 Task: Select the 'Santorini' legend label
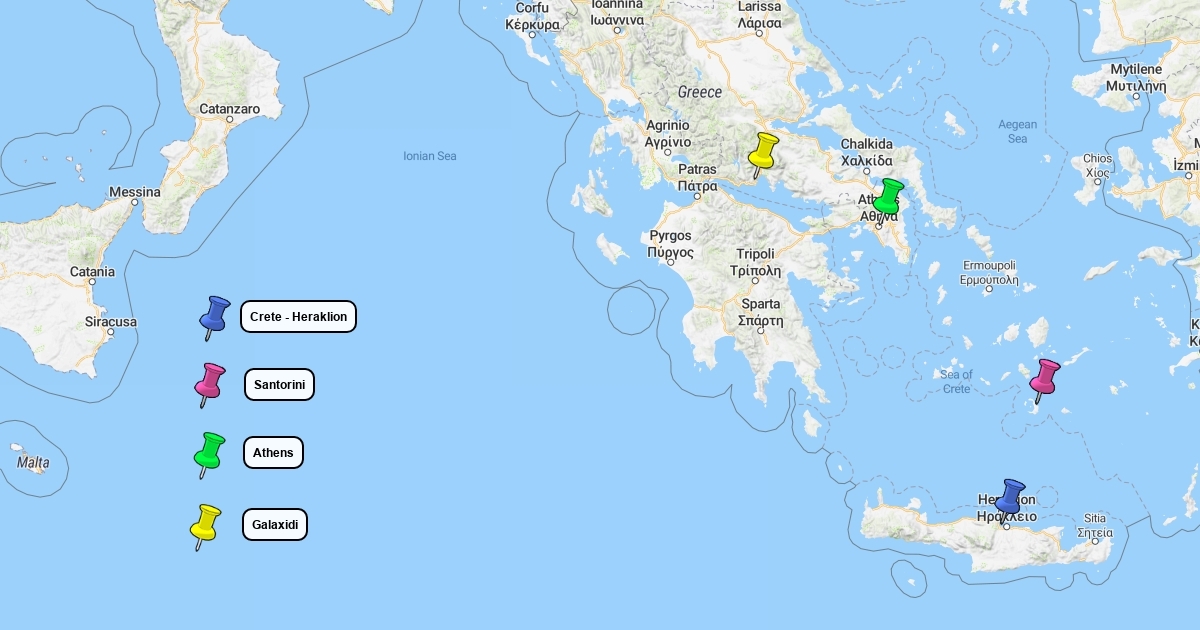(x=279, y=385)
